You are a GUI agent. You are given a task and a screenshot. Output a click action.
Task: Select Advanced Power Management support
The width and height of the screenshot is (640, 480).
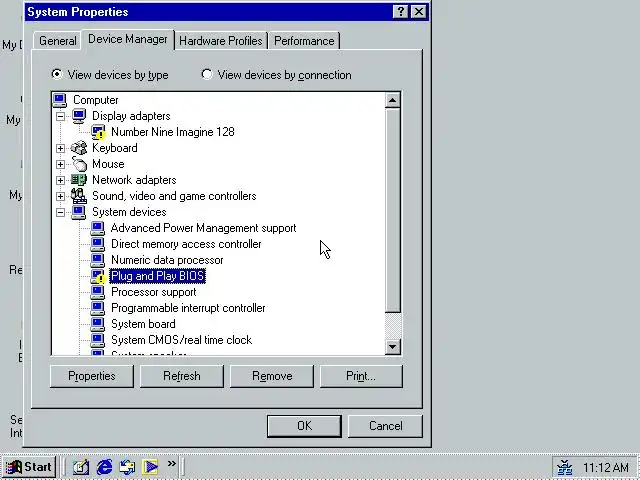click(x=203, y=228)
